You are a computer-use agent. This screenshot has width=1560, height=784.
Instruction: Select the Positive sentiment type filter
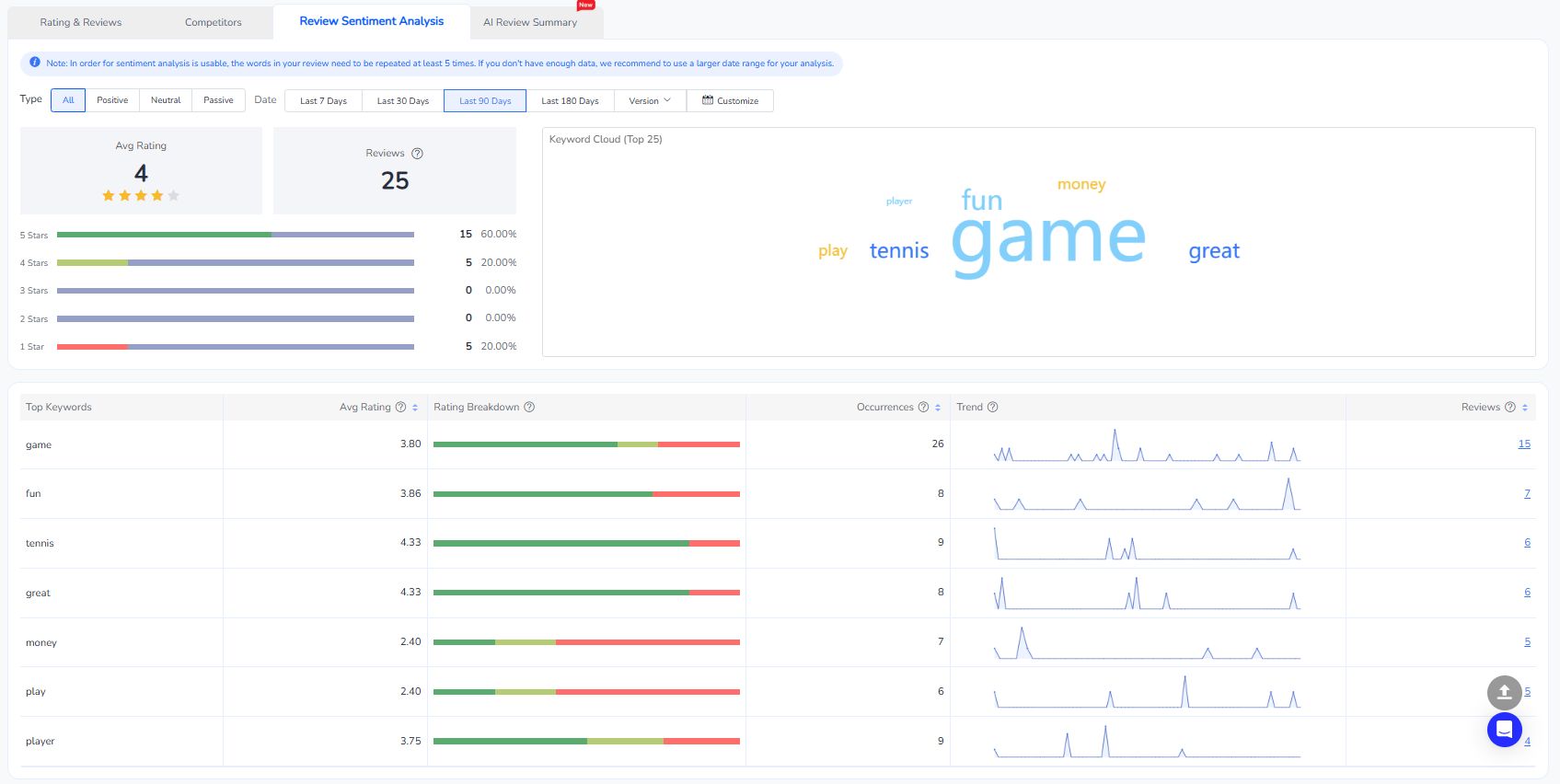click(112, 100)
